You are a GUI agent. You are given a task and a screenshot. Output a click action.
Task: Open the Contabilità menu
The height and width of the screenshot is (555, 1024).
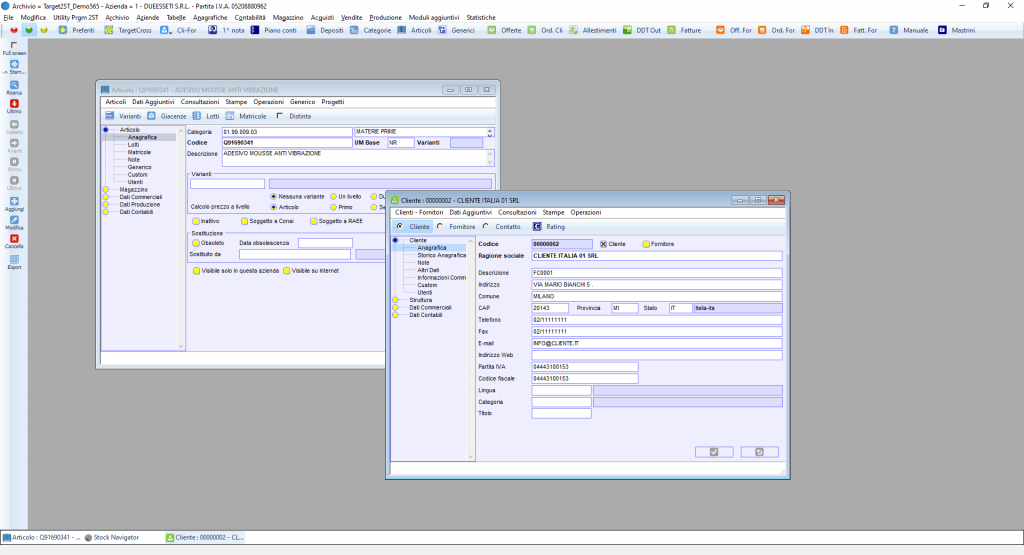(x=250, y=18)
